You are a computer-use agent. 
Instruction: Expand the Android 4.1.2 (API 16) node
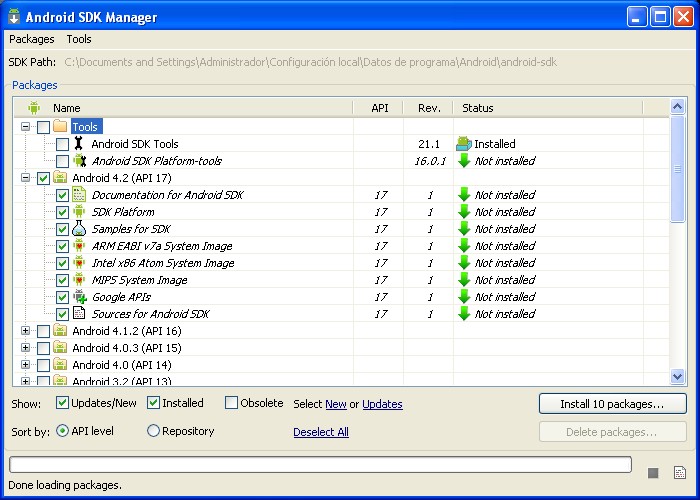(x=25, y=331)
